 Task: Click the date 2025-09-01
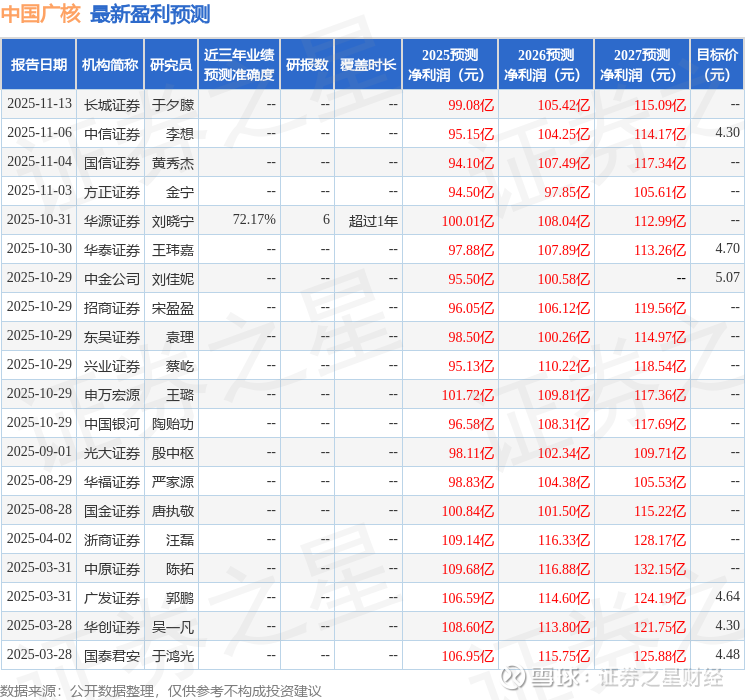coord(39,451)
